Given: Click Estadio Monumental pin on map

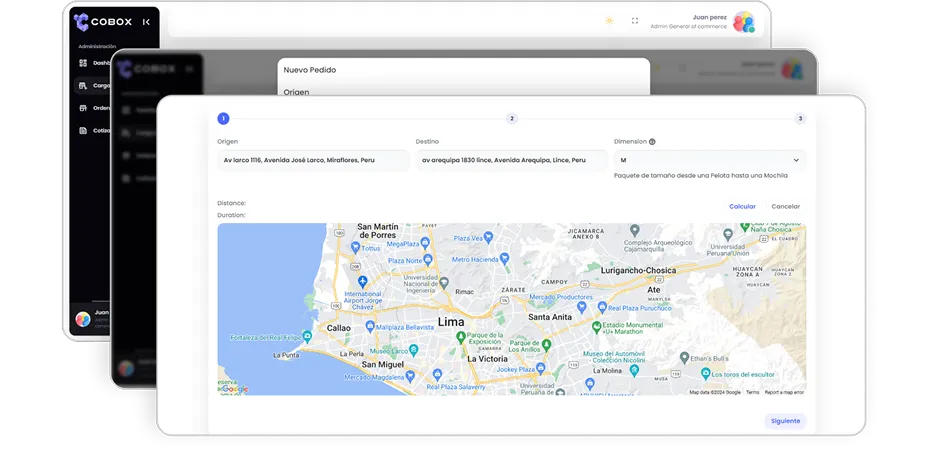Looking at the screenshot, I should pos(597,327).
